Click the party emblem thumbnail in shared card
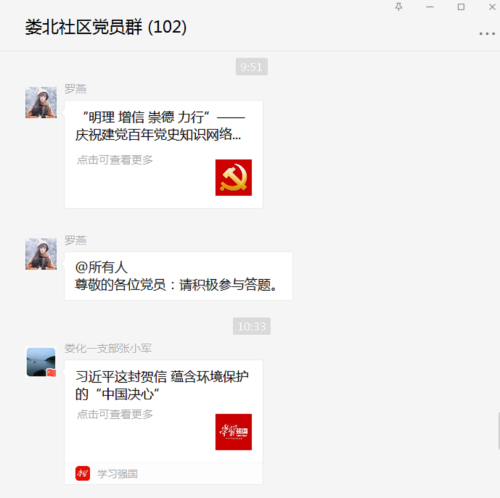 pos(233,177)
